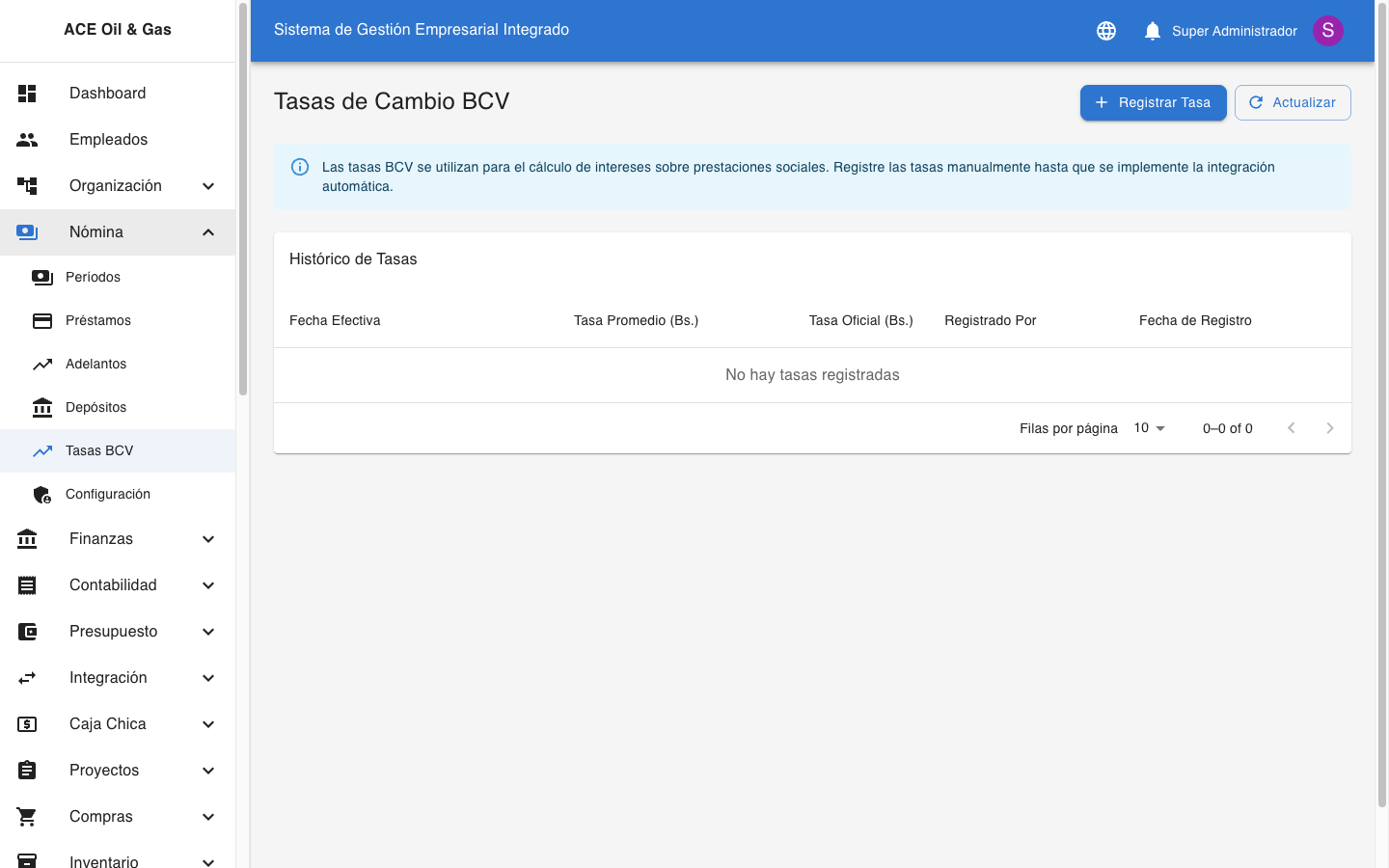Open the notifications bell

(1152, 31)
